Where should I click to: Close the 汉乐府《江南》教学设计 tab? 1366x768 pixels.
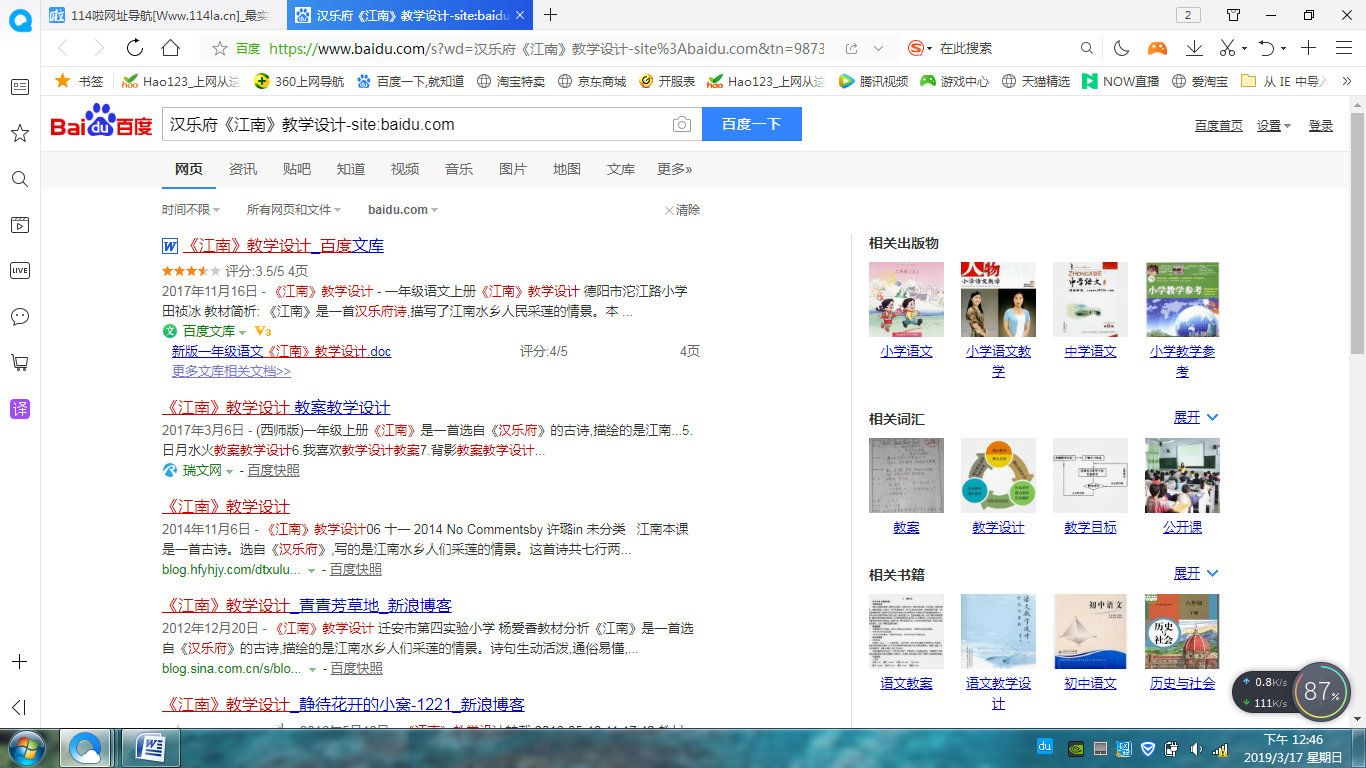click(x=520, y=15)
